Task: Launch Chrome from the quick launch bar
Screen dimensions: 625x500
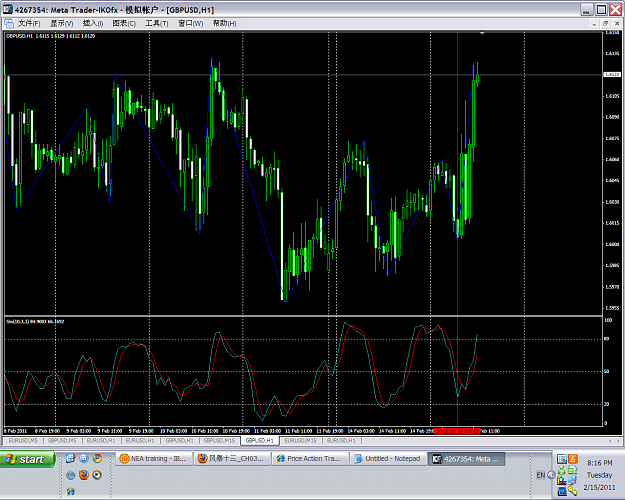Action: [x=97, y=459]
